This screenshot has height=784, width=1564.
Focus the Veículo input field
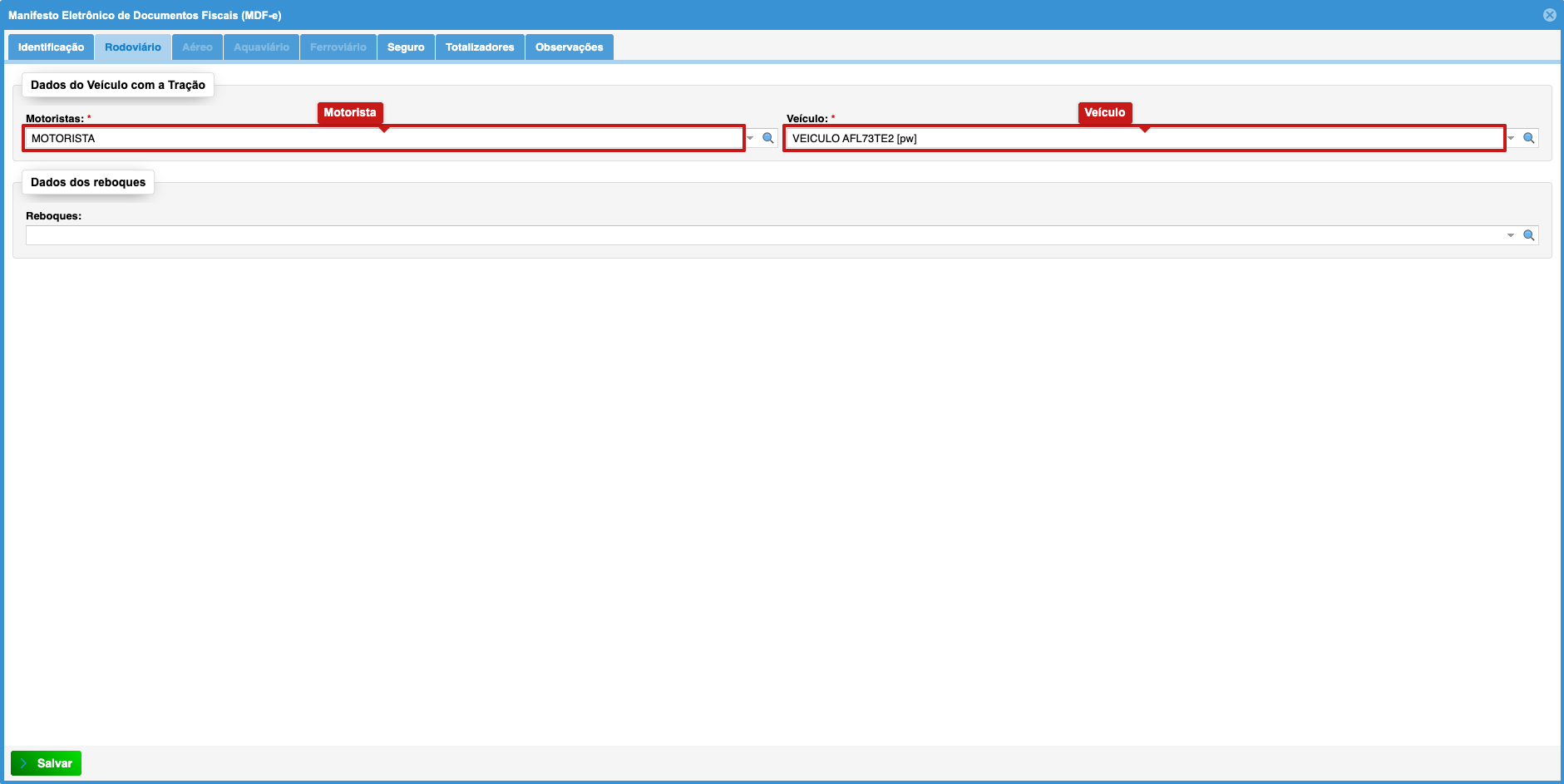tap(1144, 138)
